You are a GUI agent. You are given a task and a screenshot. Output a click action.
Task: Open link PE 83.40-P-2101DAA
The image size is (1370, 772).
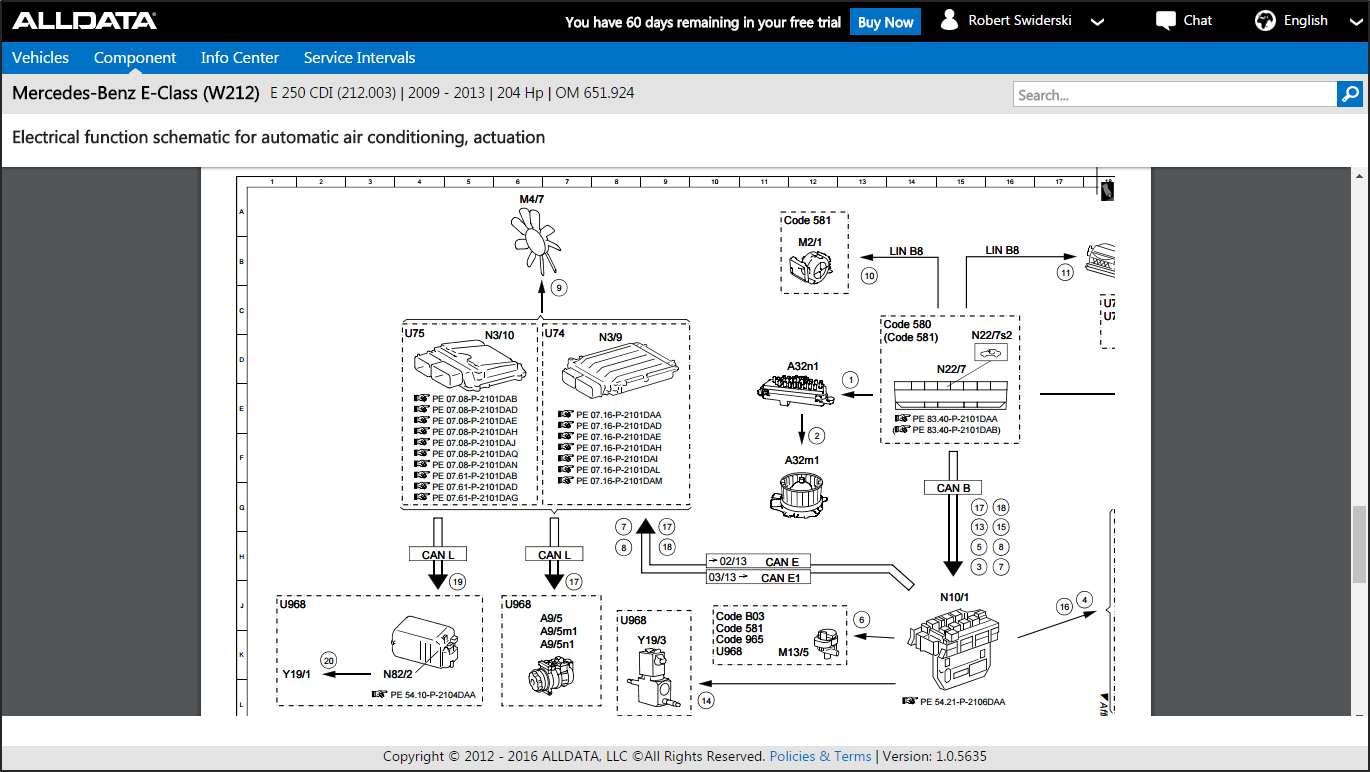[x=954, y=419]
